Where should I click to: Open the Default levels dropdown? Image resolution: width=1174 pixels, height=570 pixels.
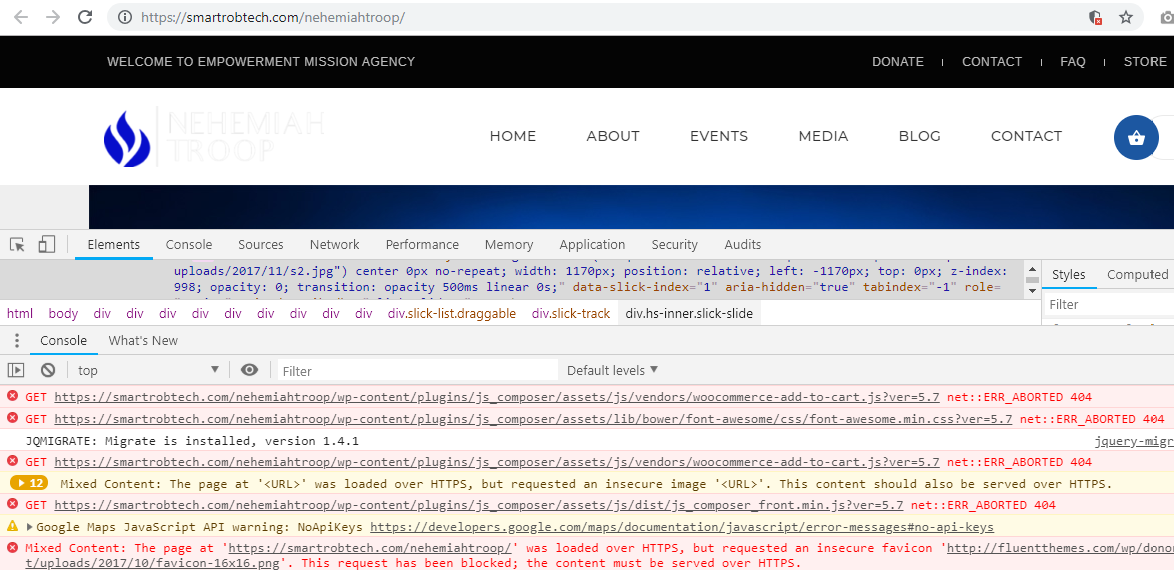(612, 370)
